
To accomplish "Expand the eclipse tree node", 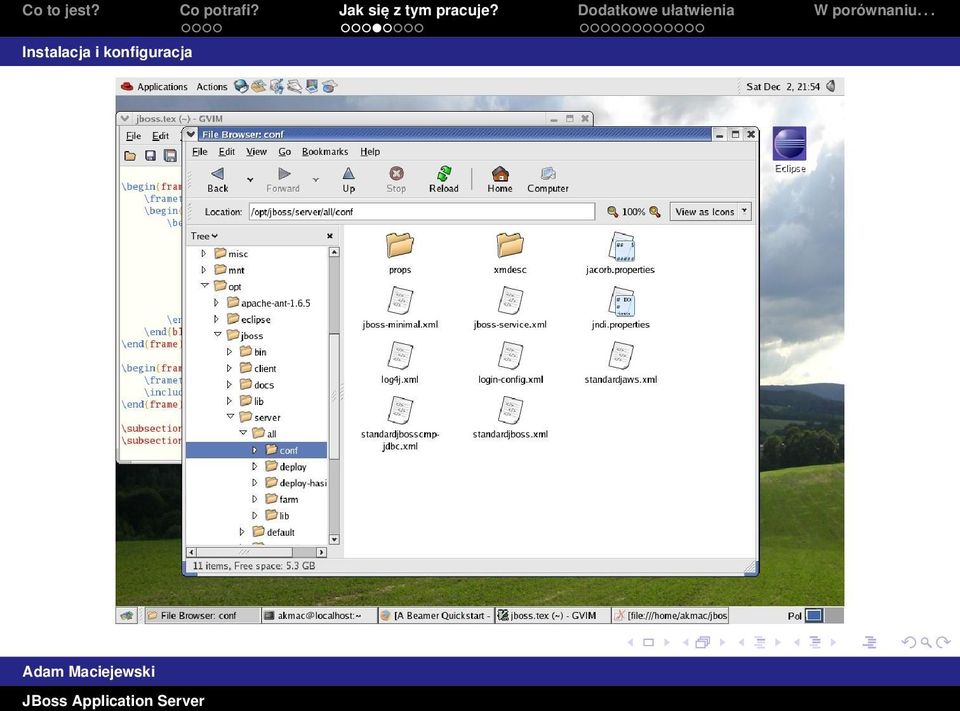I will pos(216,319).
